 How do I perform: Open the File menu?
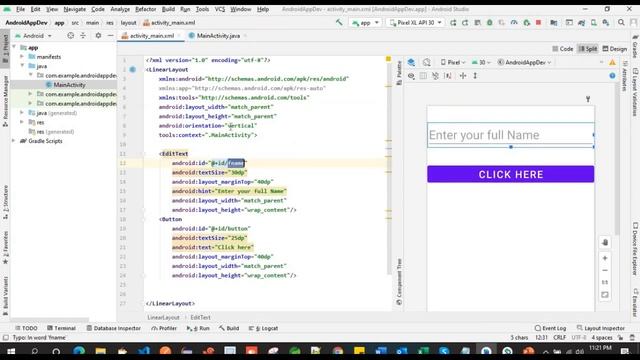point(20,9)
